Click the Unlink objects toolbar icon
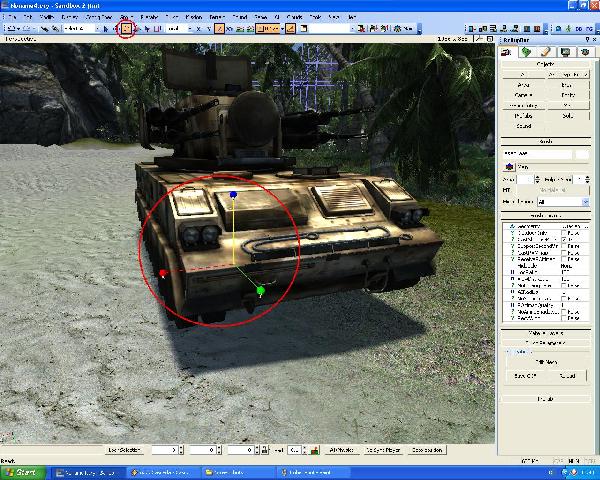 (x=55, y=29)
